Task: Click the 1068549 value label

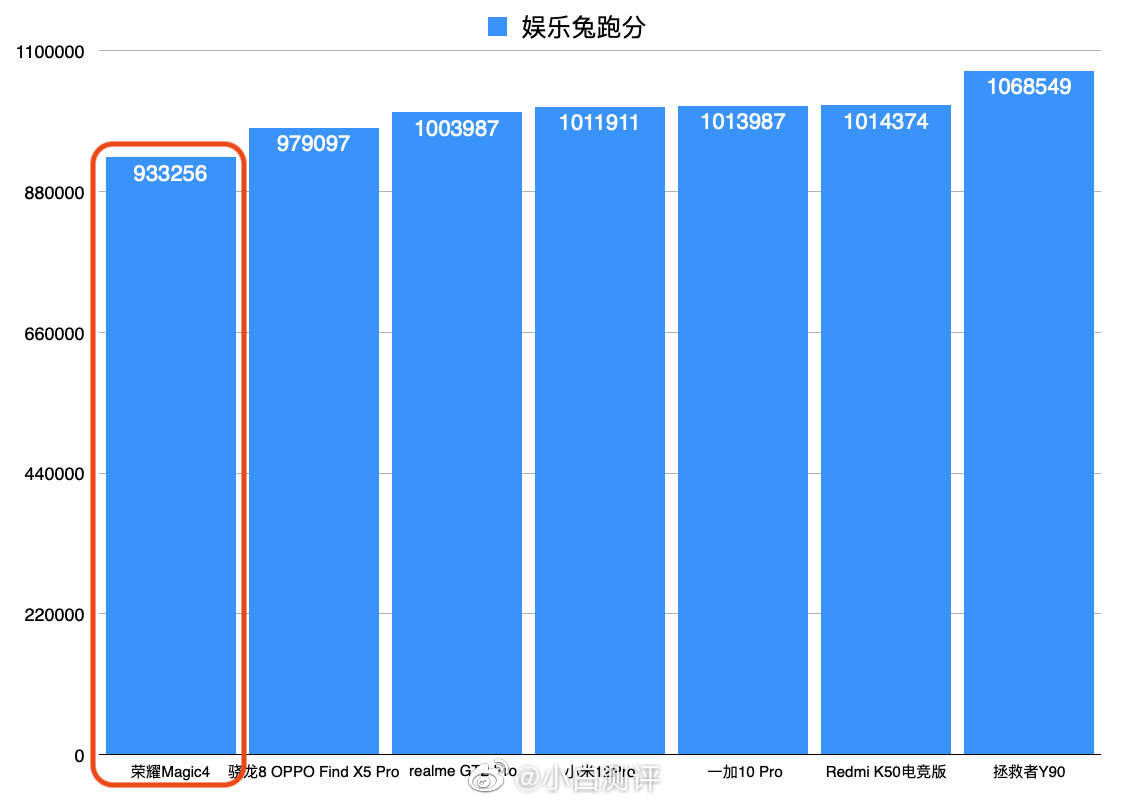Action: tap(1029, 87)
